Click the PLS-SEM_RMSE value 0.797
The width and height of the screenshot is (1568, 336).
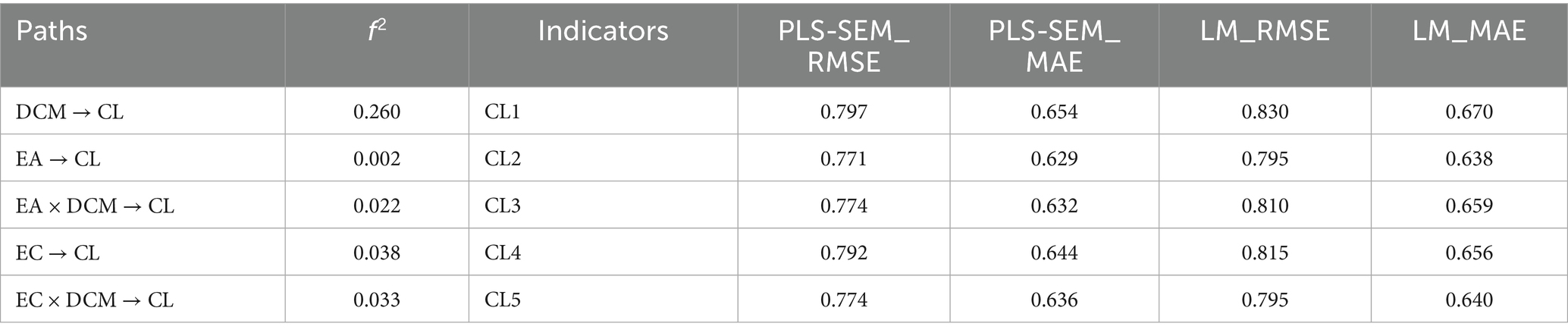click(x=843, y=112)
